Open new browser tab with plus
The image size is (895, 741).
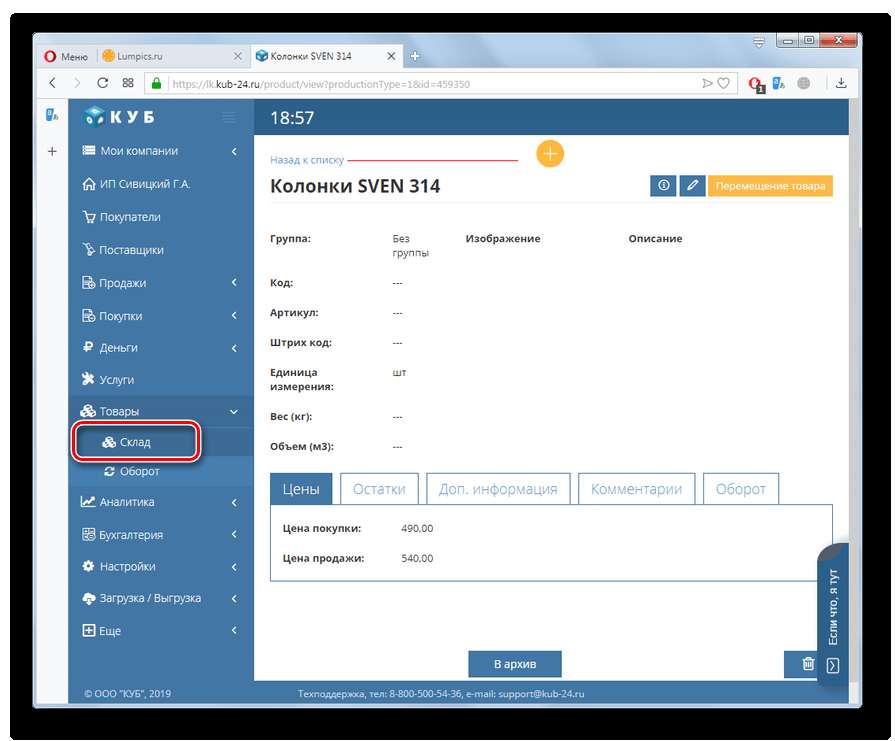415,56
